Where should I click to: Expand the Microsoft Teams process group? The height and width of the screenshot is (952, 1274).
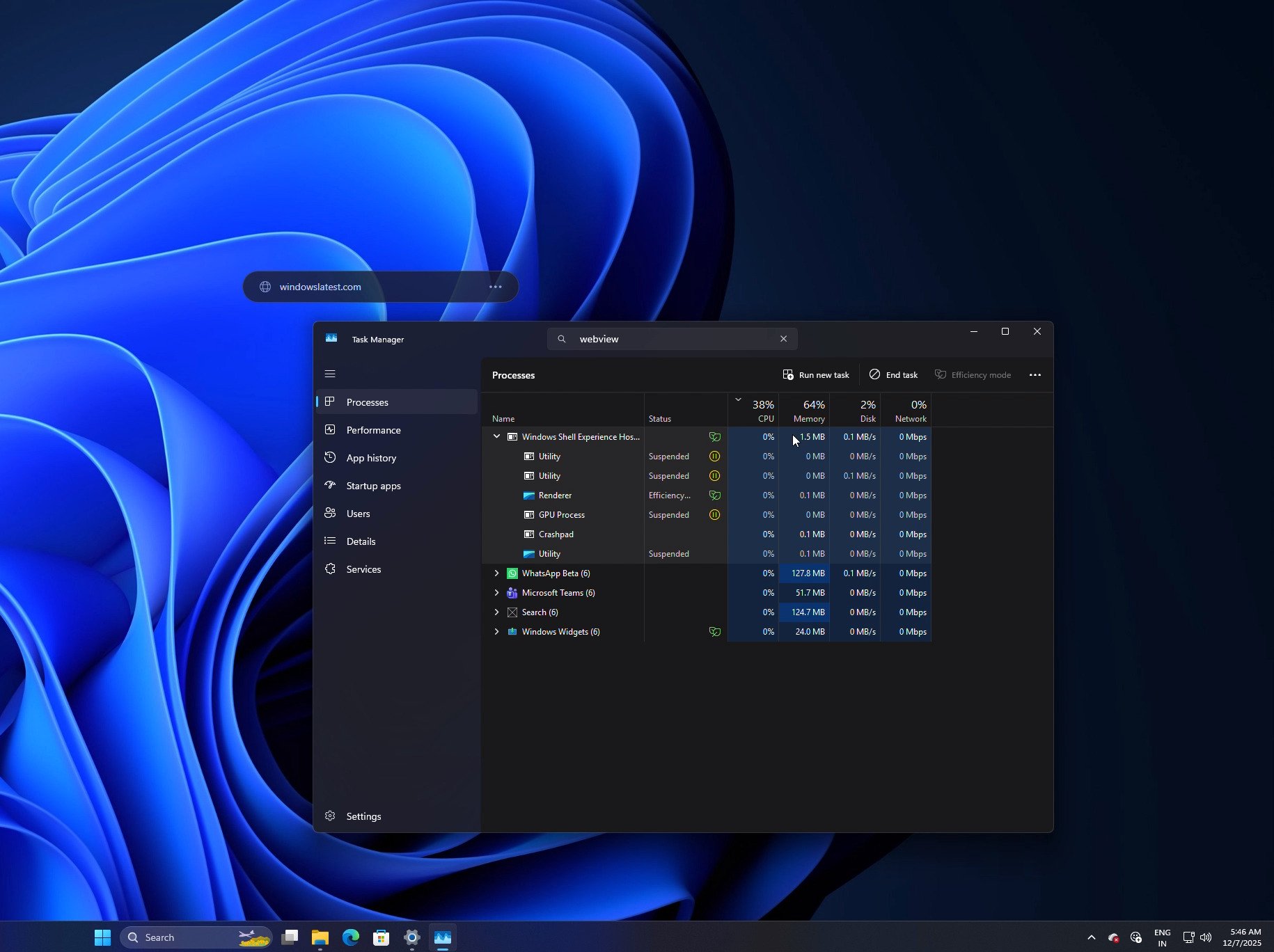pyautogui.click(x=496, y=593)
